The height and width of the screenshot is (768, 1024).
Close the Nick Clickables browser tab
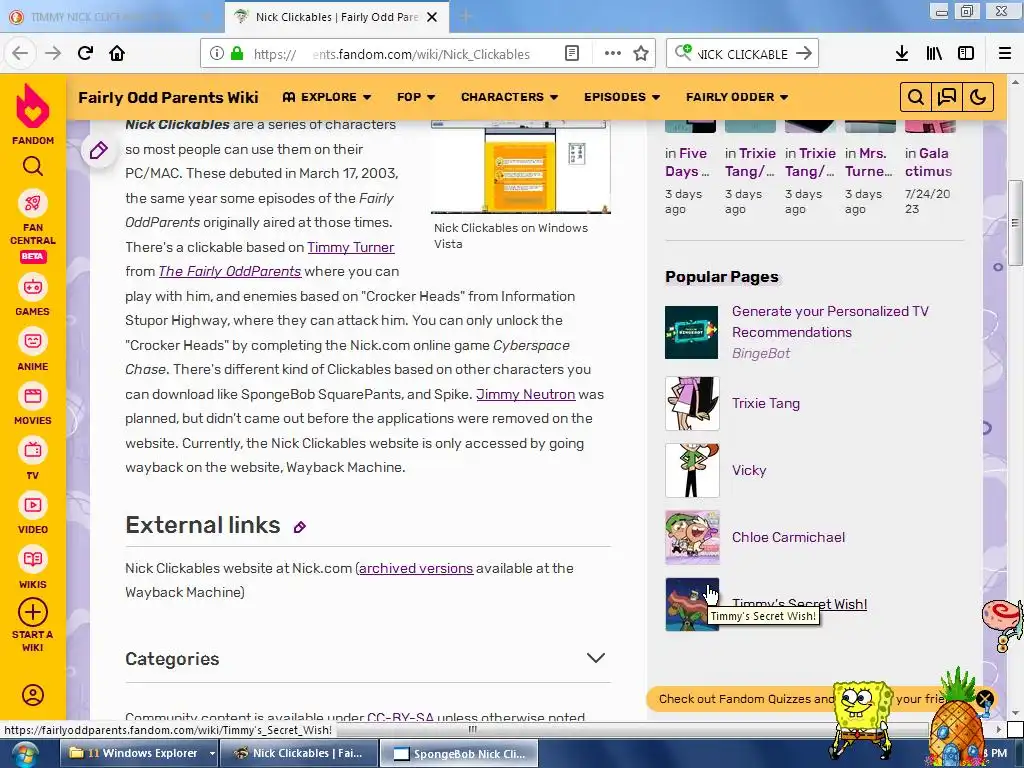tap(432, 17)
